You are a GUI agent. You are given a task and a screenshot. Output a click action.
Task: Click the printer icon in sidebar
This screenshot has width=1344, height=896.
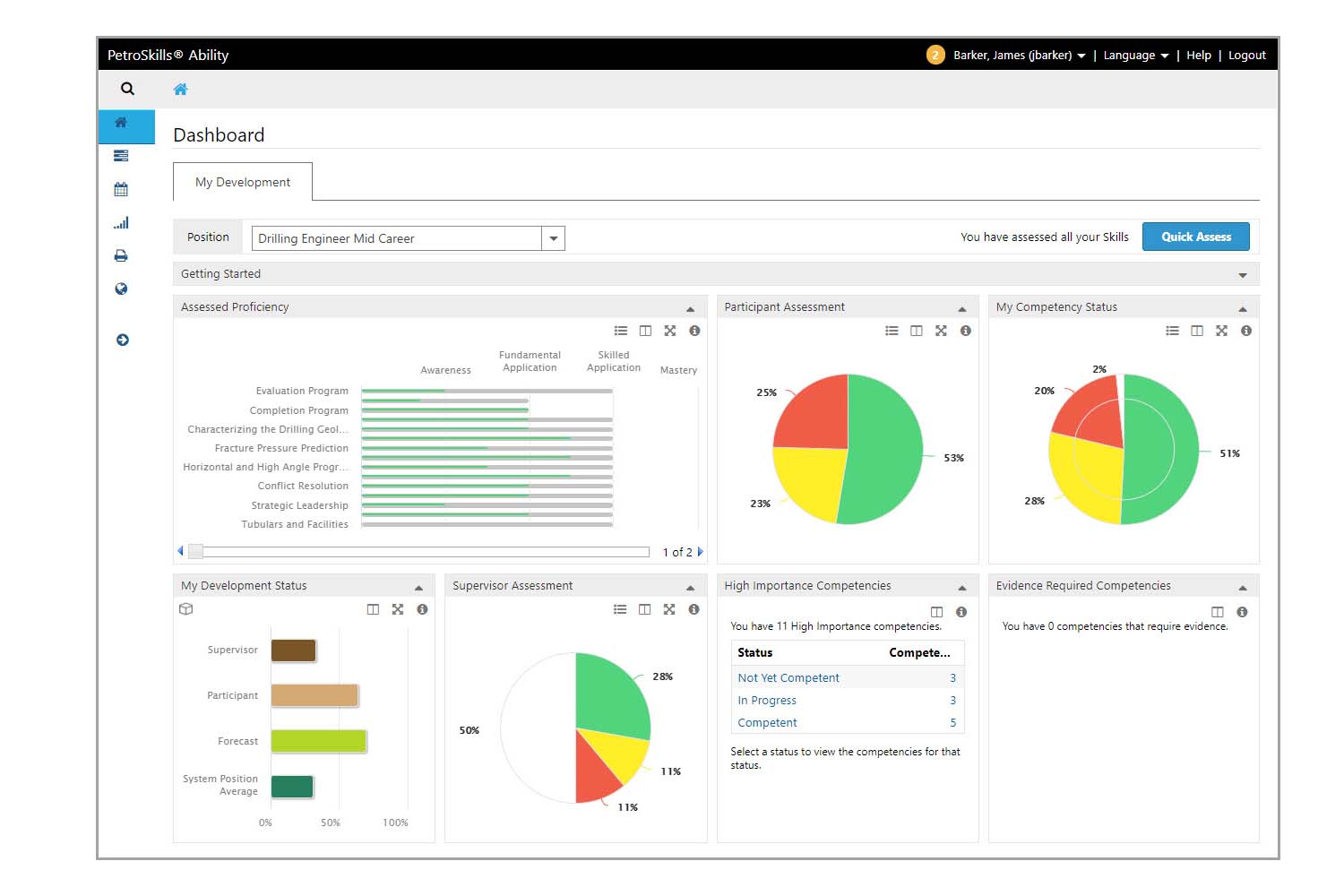[121, 256]
